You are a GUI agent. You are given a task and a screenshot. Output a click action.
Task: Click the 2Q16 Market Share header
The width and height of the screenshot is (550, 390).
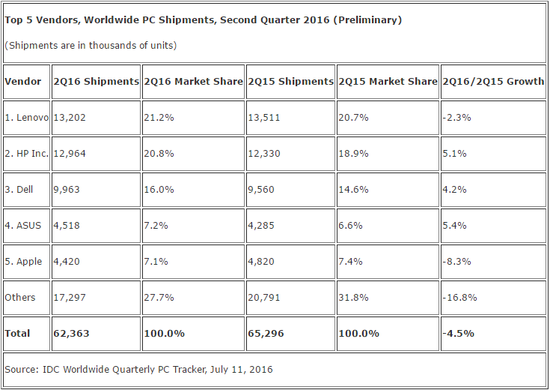[x=193, y=81]
